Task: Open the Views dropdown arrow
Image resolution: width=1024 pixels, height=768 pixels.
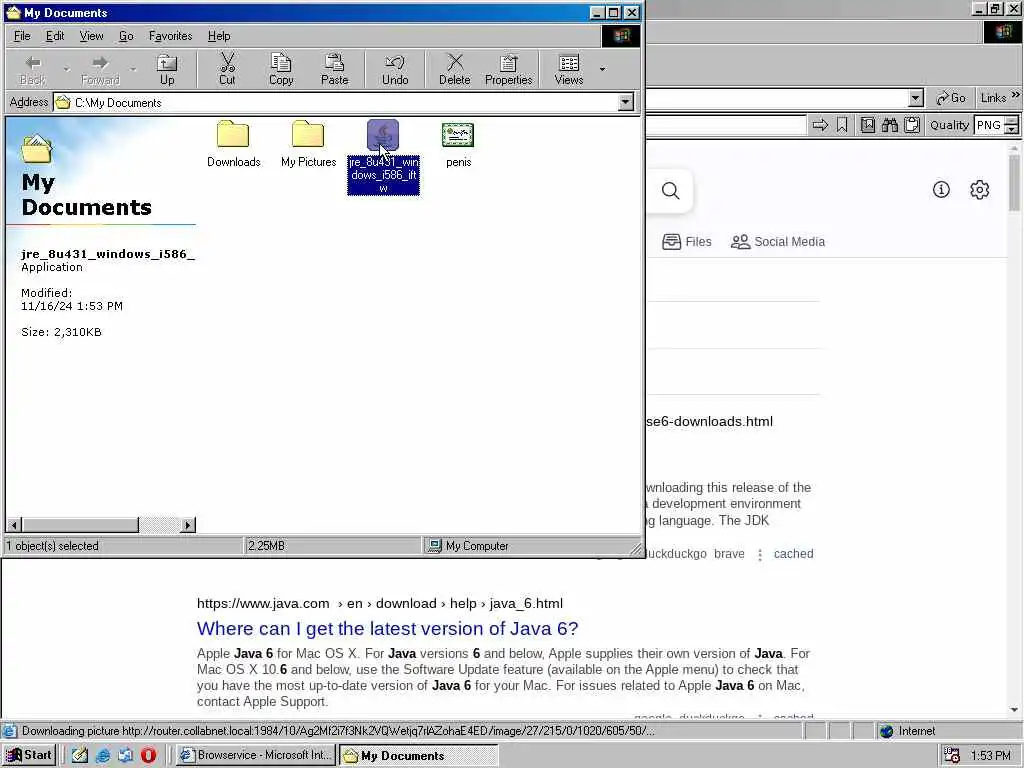Action: [602, 69]
